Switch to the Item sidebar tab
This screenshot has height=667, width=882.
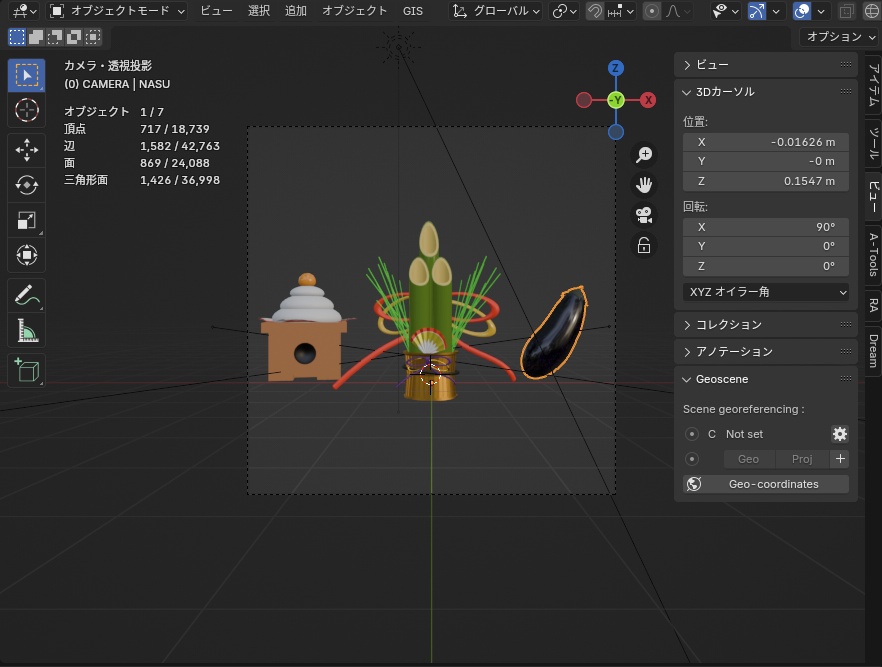tap(873, 85)
